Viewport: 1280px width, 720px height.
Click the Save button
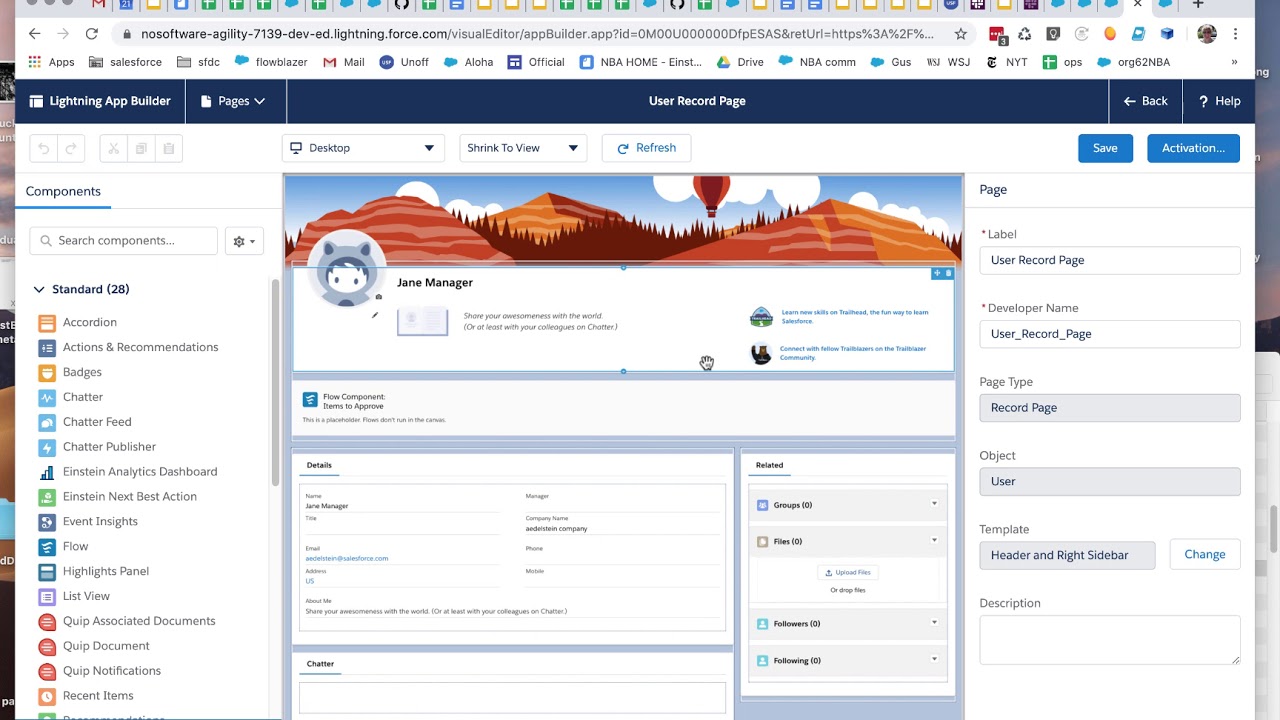coord(1105,148)
